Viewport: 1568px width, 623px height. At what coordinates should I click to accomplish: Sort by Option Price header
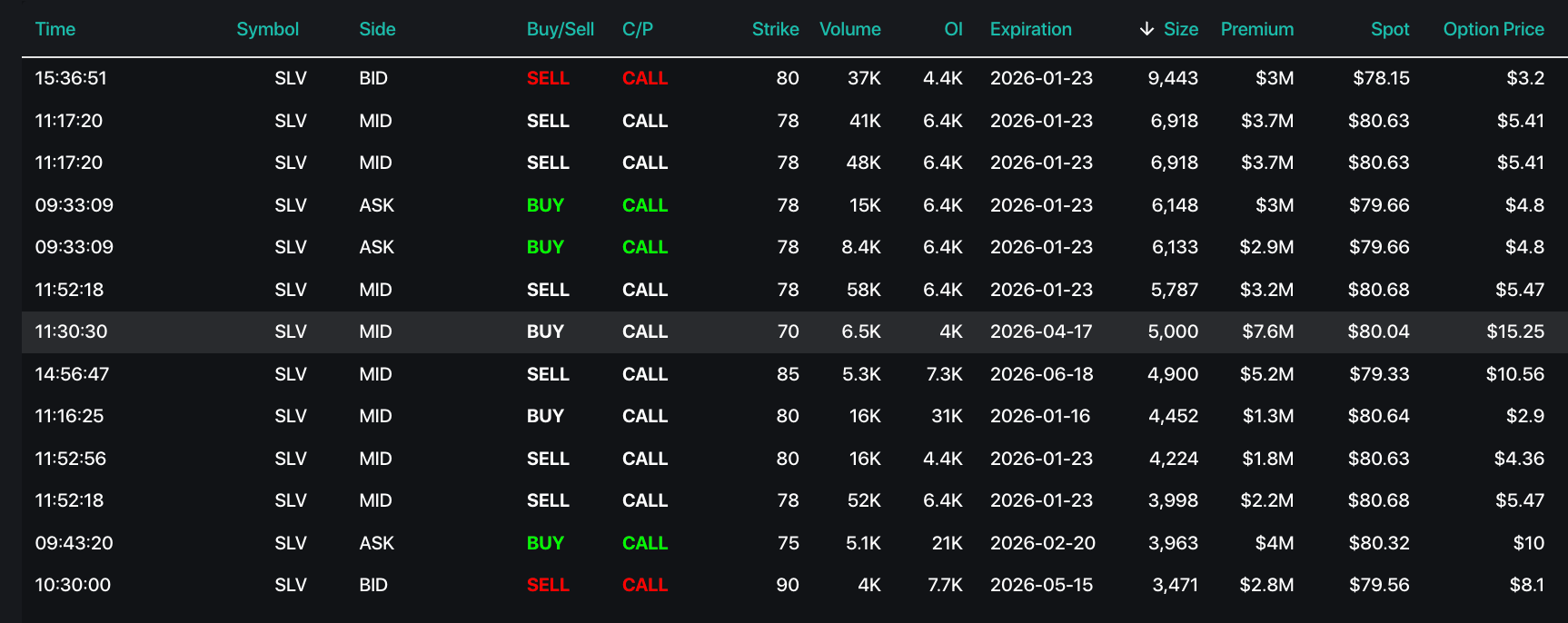(1493, 29)
